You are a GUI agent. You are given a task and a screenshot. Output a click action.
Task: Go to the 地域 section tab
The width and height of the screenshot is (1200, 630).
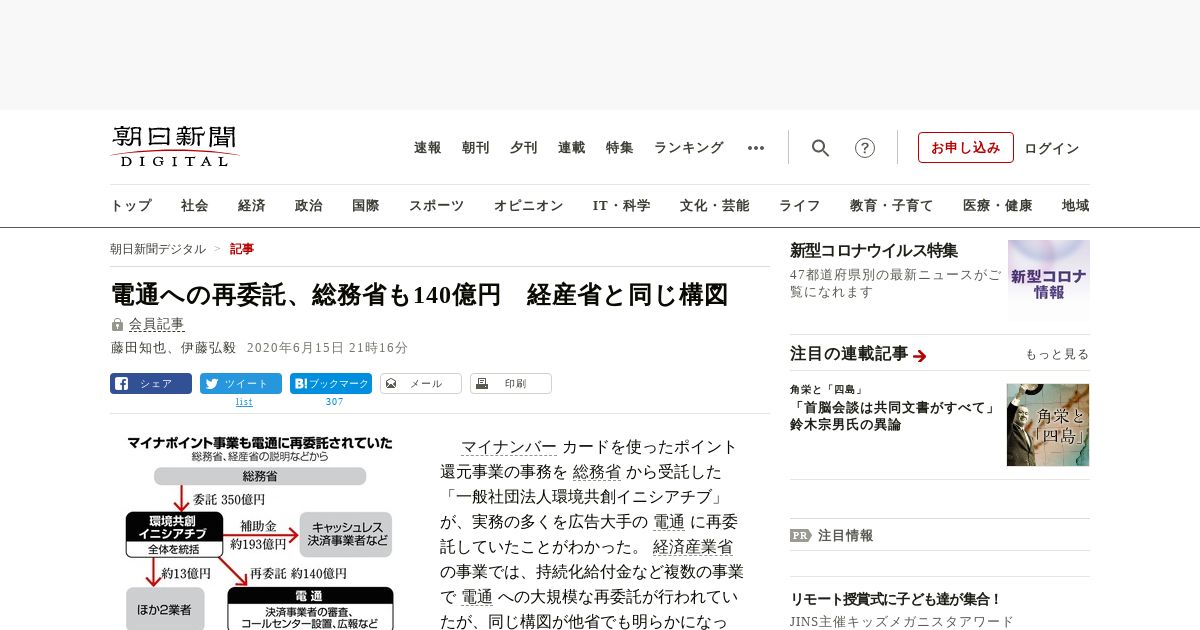(x=1076, y=206)
